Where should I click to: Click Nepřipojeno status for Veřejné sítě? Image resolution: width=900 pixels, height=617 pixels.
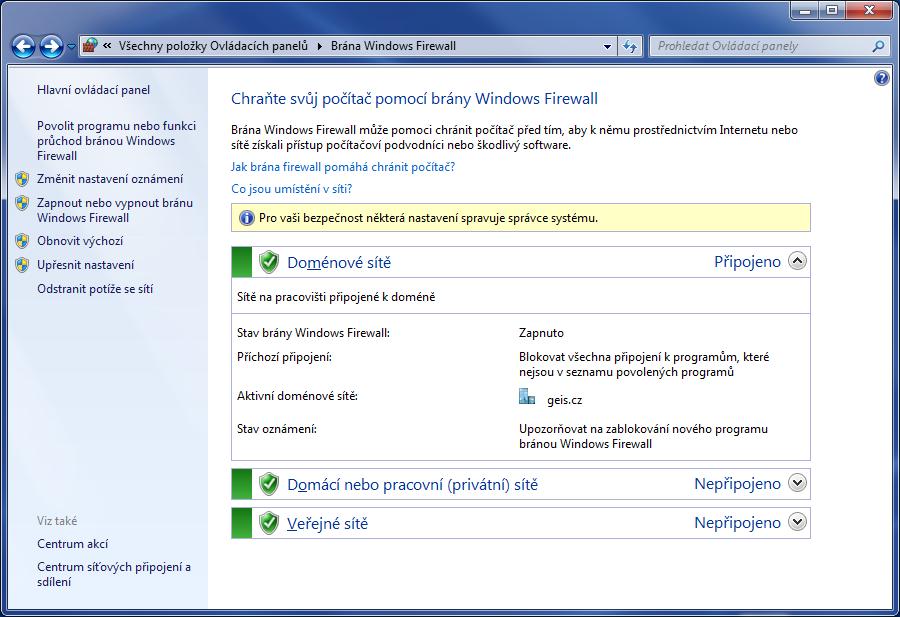(x=738, y=523)
